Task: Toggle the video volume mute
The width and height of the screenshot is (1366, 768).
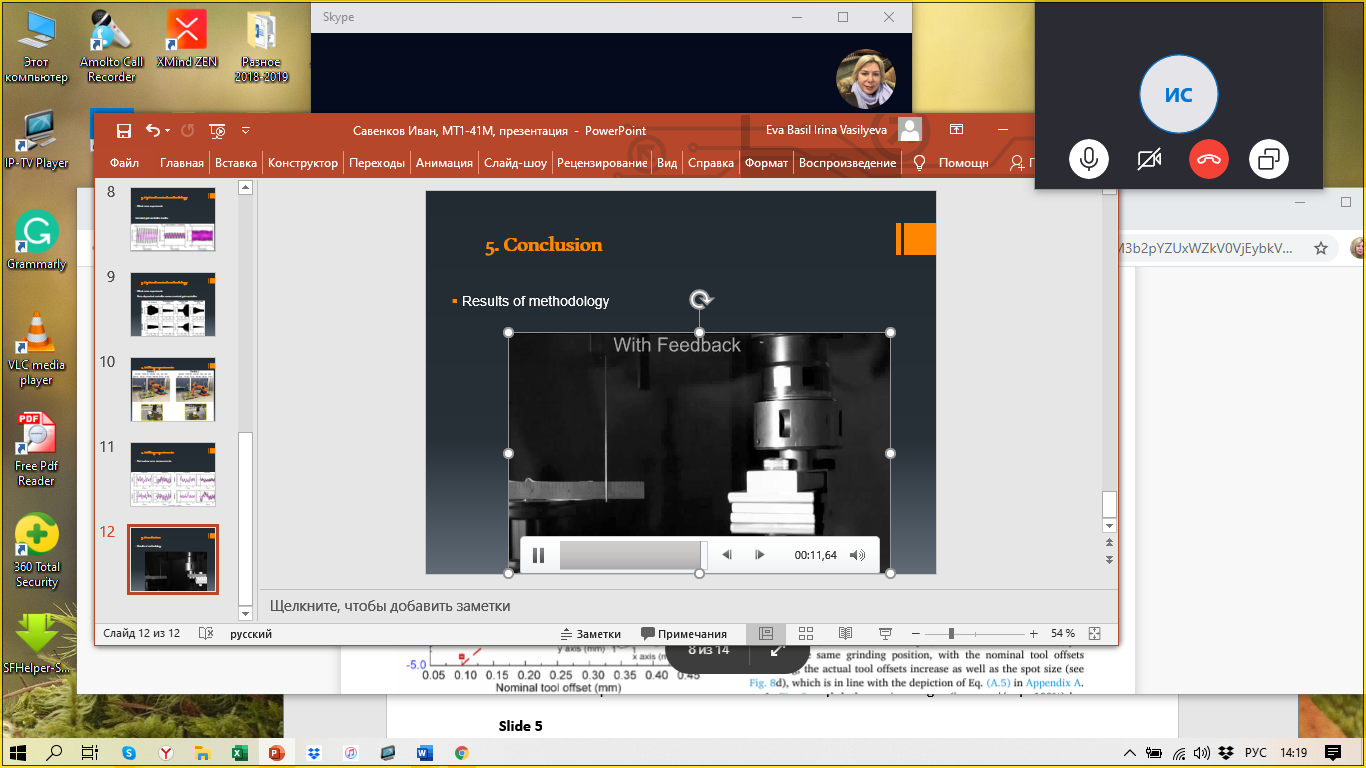Action: tap(857, 555)
